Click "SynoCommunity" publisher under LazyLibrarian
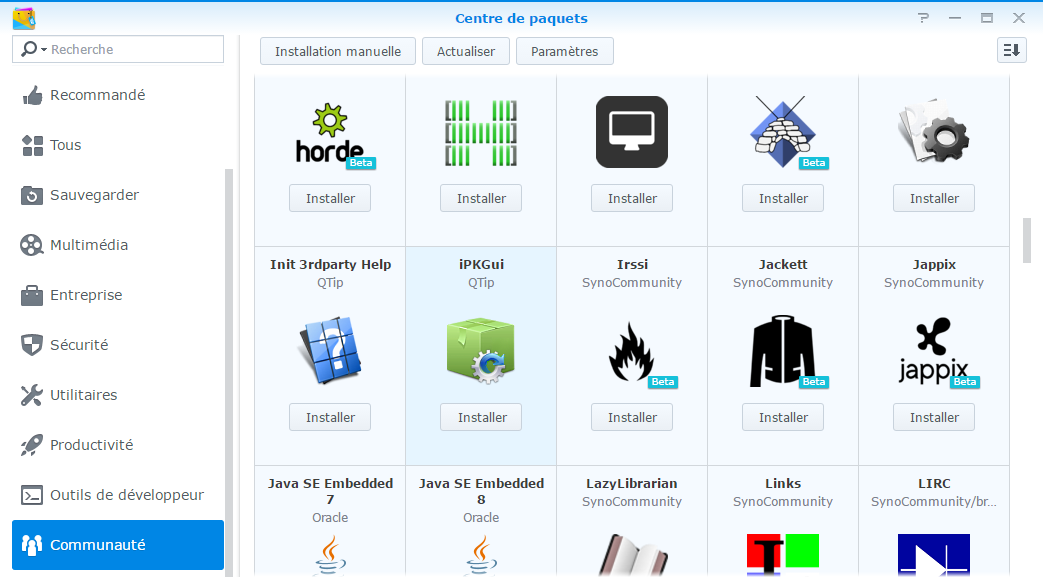Screen dimensions: 1043x577 coord(632,501)
